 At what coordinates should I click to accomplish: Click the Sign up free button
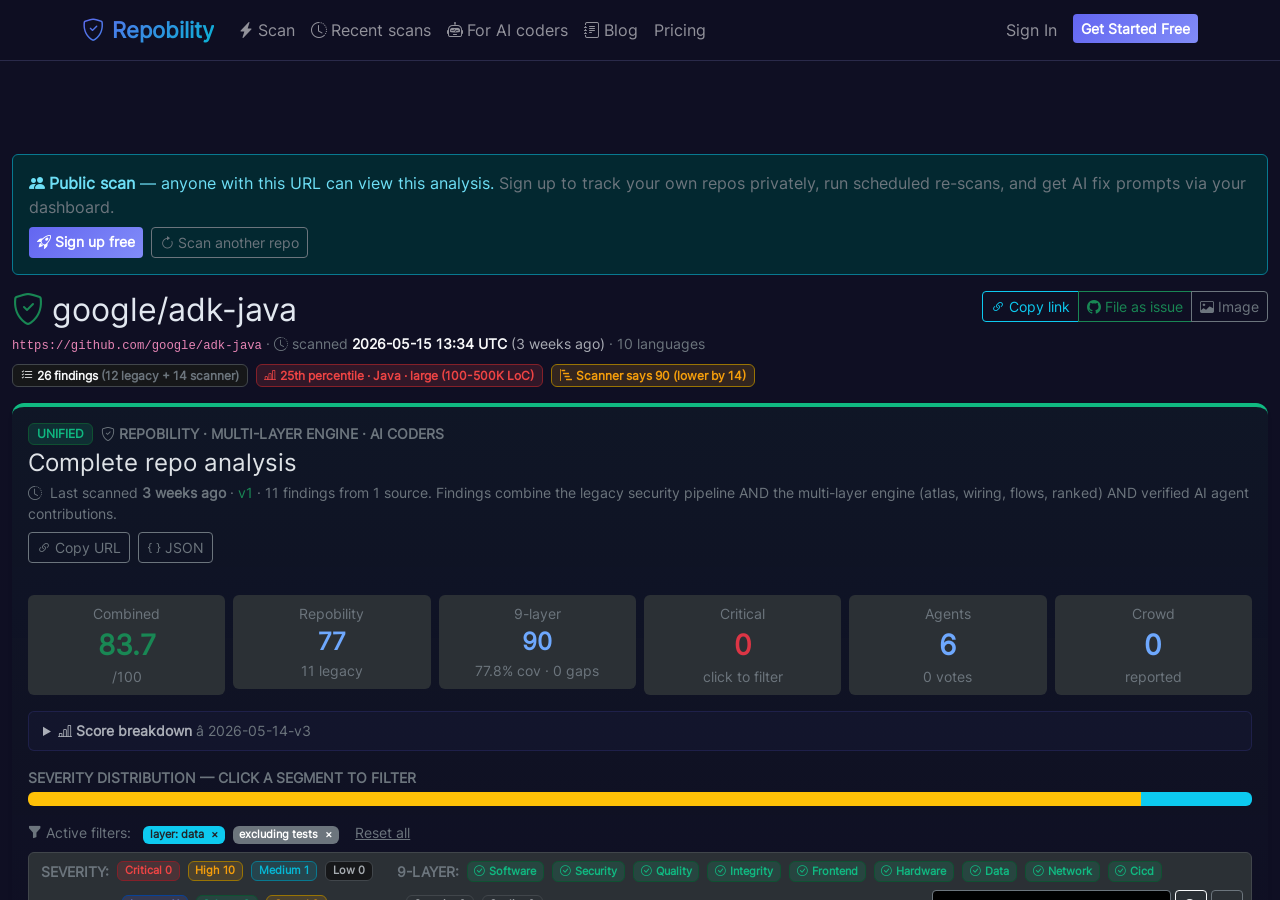pyautogui.click(x=86, y=242)
